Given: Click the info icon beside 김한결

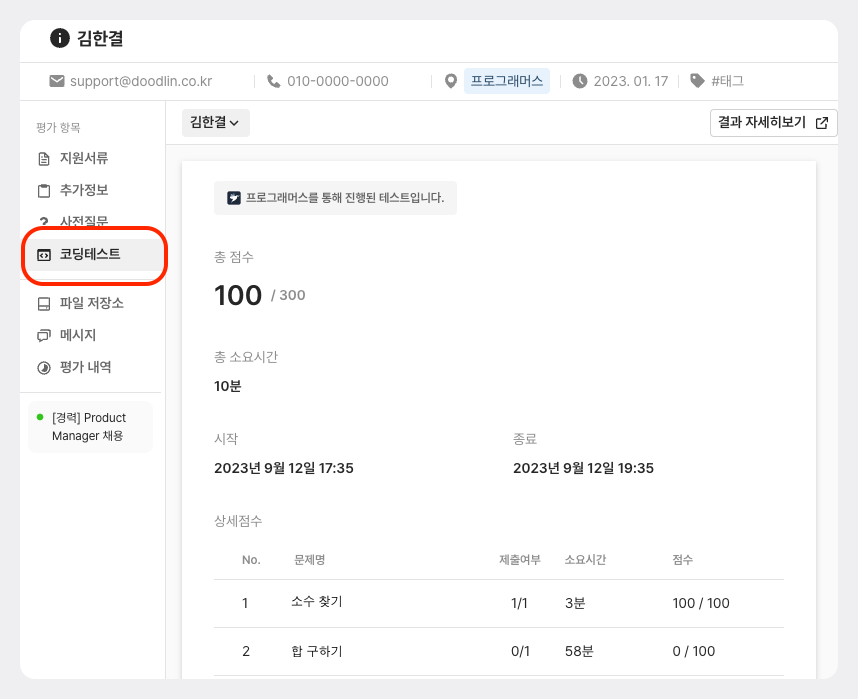Looking at the screenshot, I should [x=60, y=39].
